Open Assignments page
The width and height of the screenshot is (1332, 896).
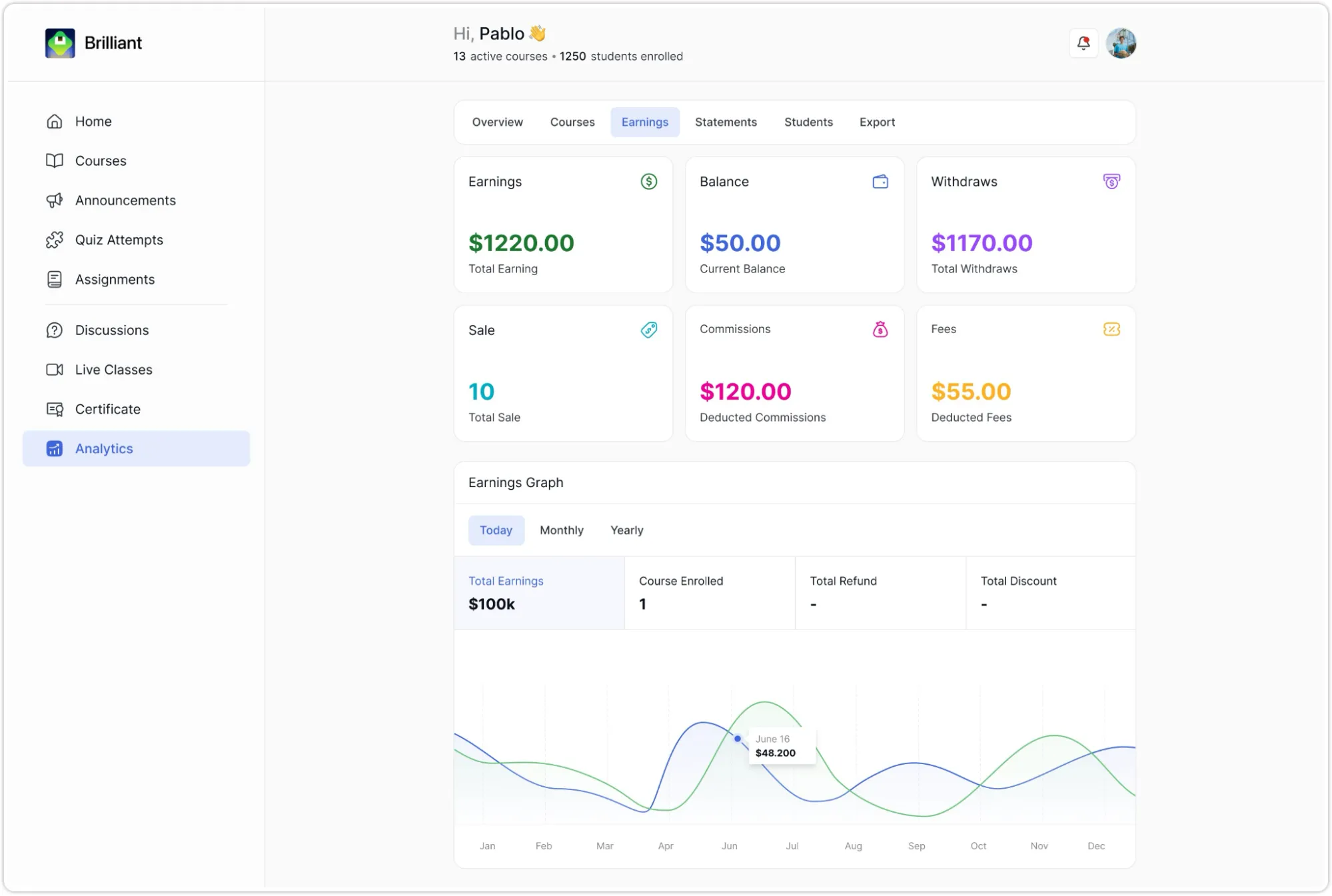[x=137, y=280]
